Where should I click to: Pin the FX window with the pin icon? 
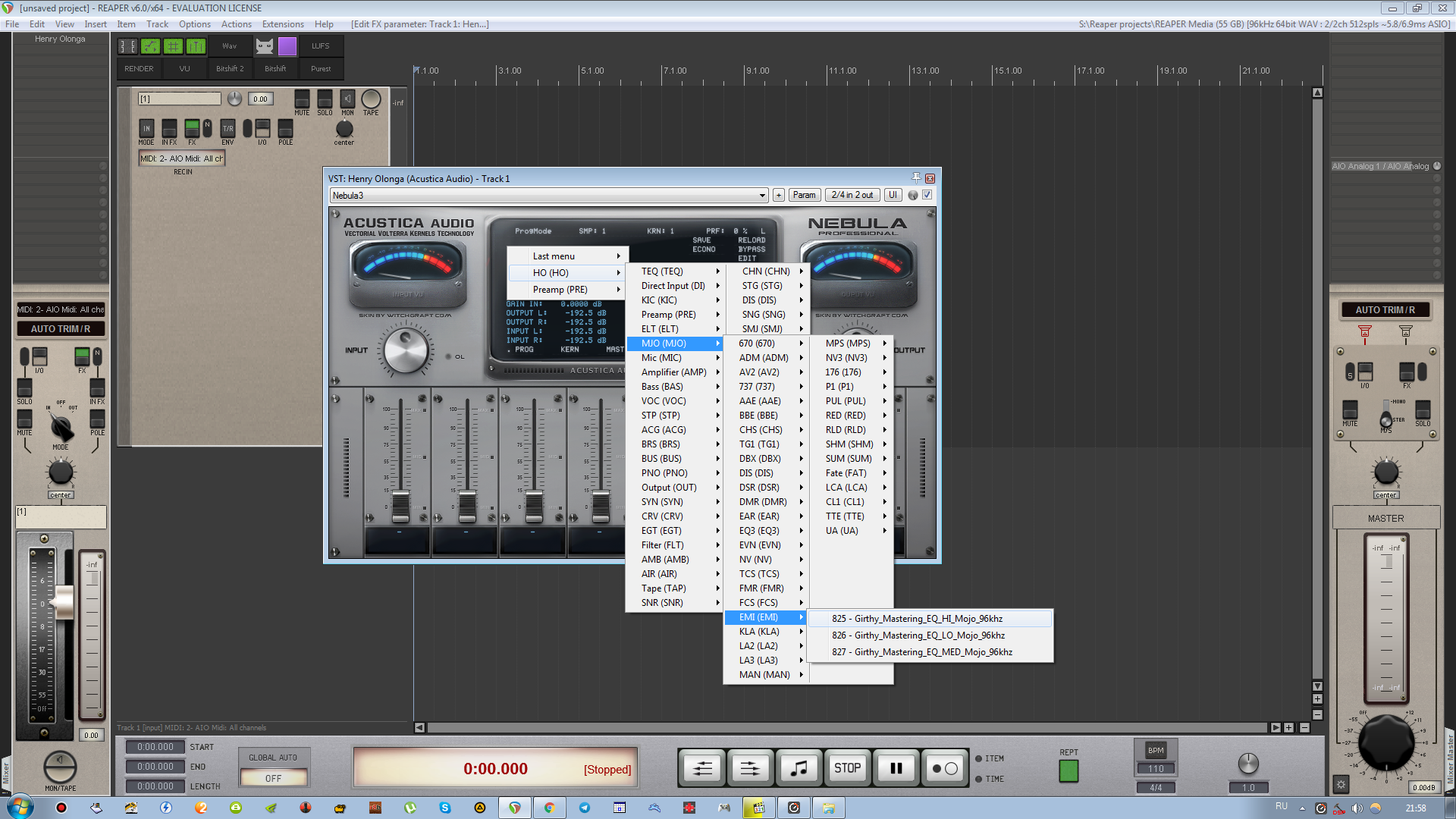[x=916, y=178]
